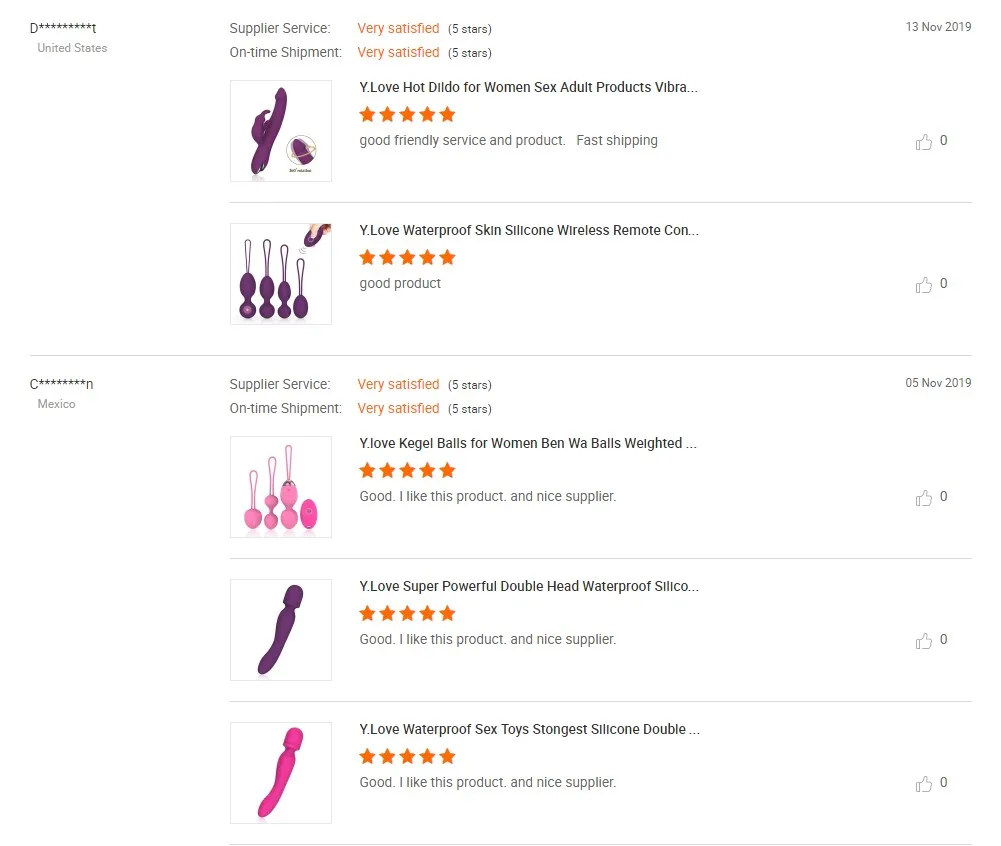The width and height of the screenshot is (1001, 846).
Task: Open the "Y.Love Hot Dildo for Women" product link
Action: pyautogui.click(x=528, y=87)
